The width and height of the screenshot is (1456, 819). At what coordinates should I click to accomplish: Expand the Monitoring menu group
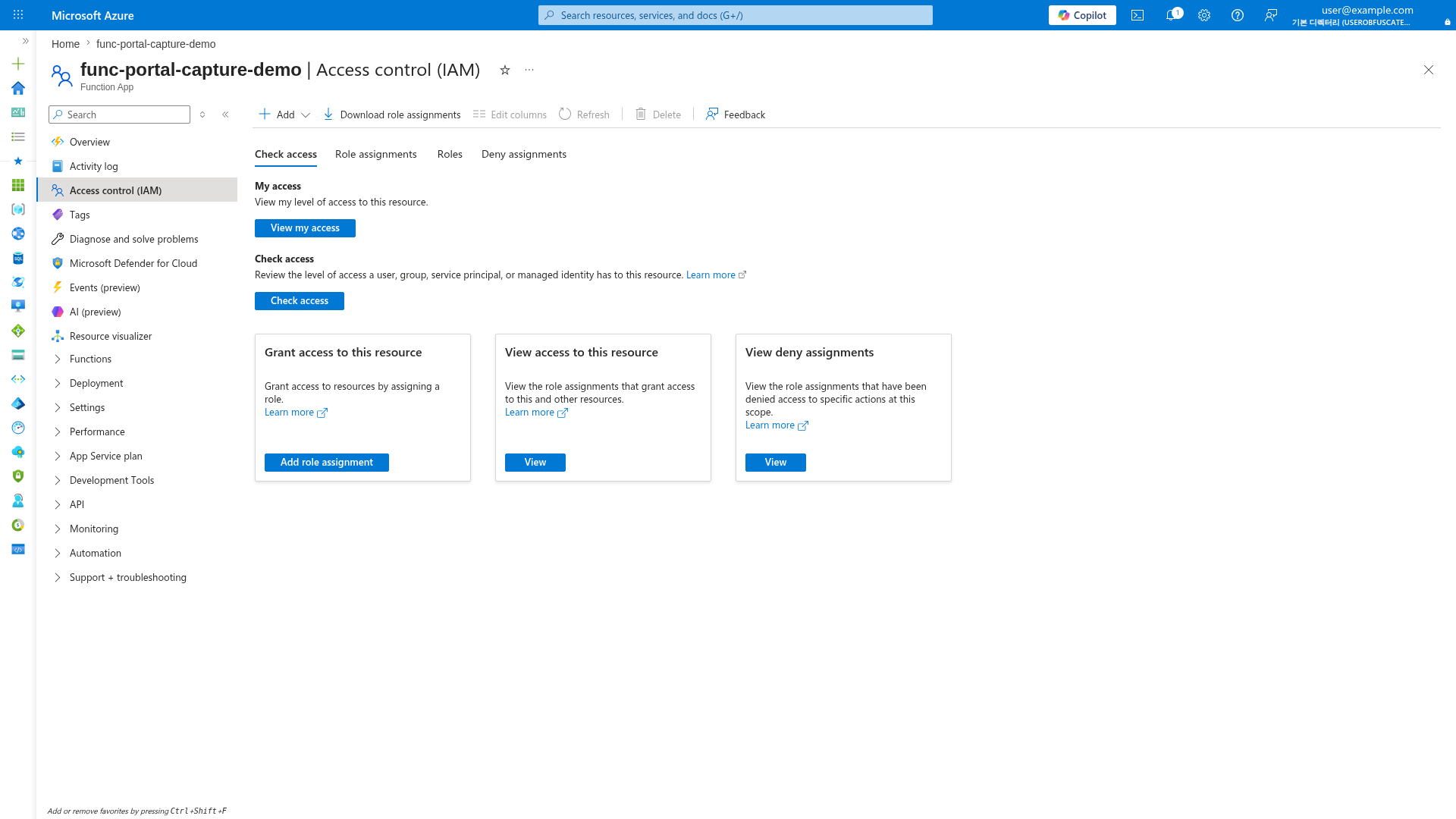[137, 529]
